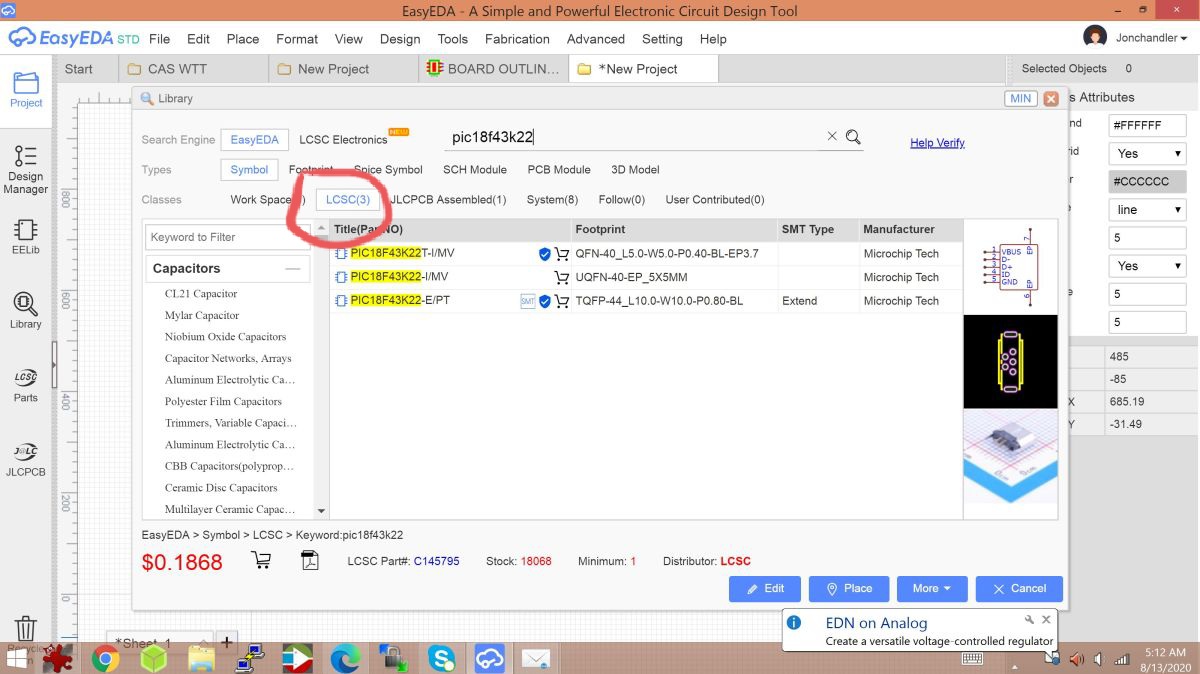Select the LCSC(3) class tab
Image resolution: width=1200 pixels, height=674 pixels.
coord(348,200)
